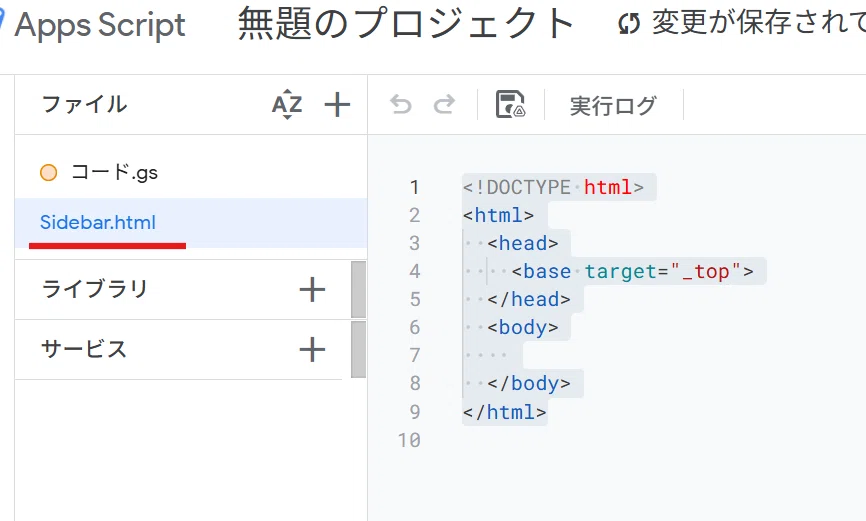866x521 pixels.
Task: Add a library with ライブラリ plus
Action: [x=312, y=290]
